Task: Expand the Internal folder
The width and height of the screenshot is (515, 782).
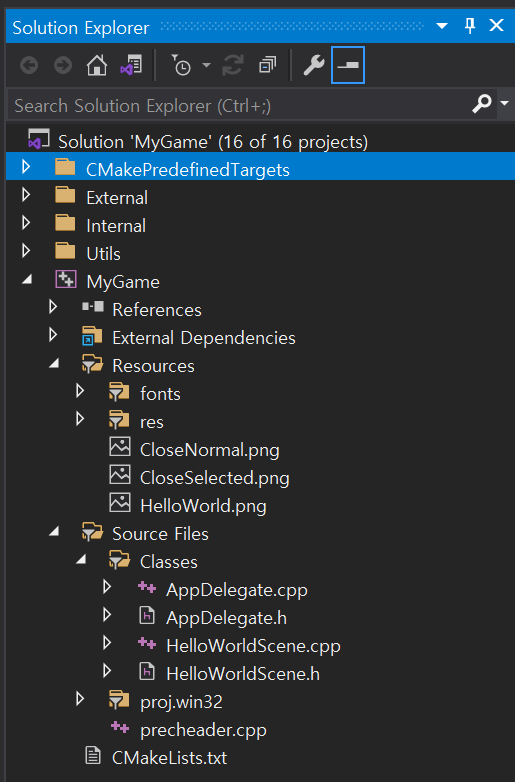Action: click(x=26, y=223)
